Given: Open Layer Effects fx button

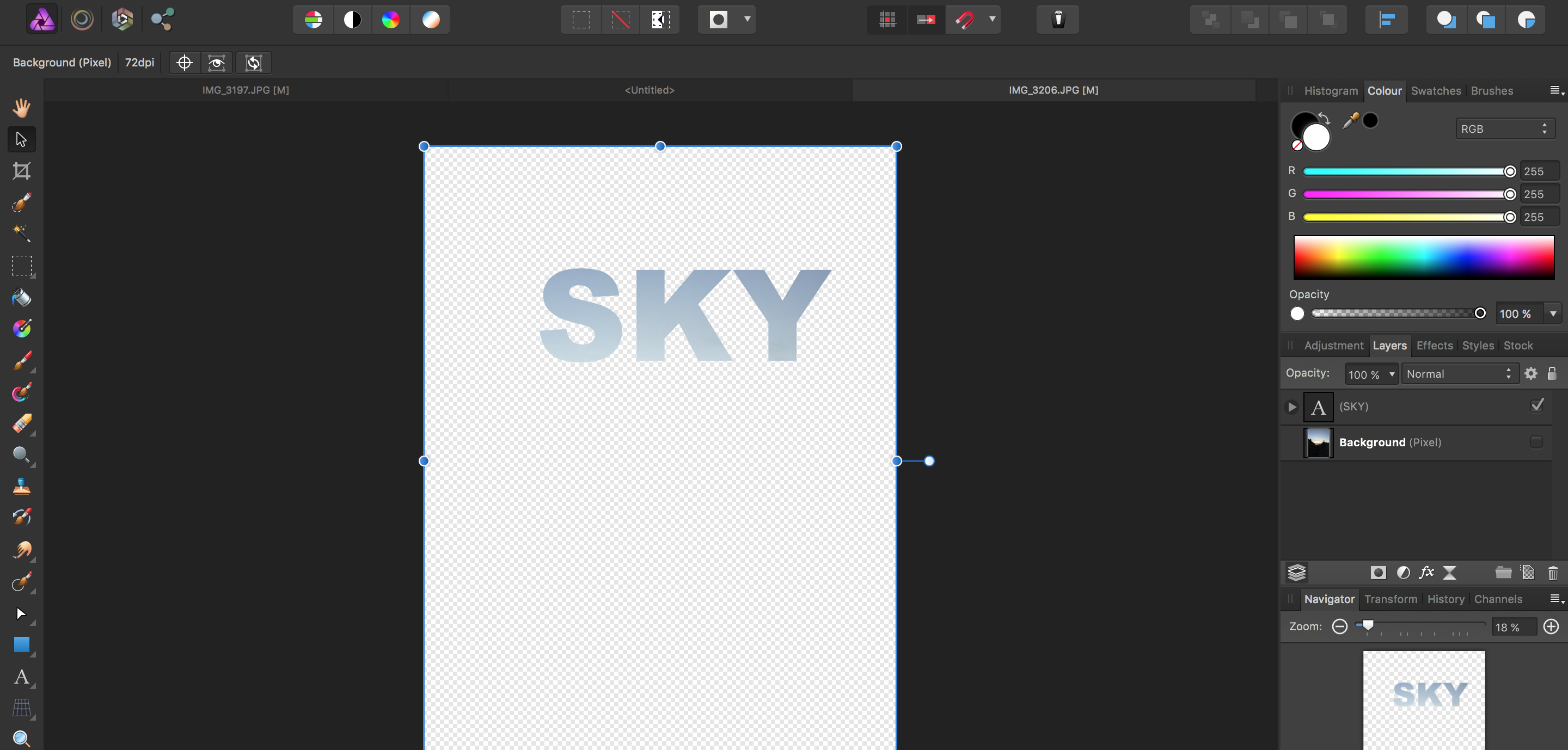Looking at the screenshot, I should (1426, 573).
